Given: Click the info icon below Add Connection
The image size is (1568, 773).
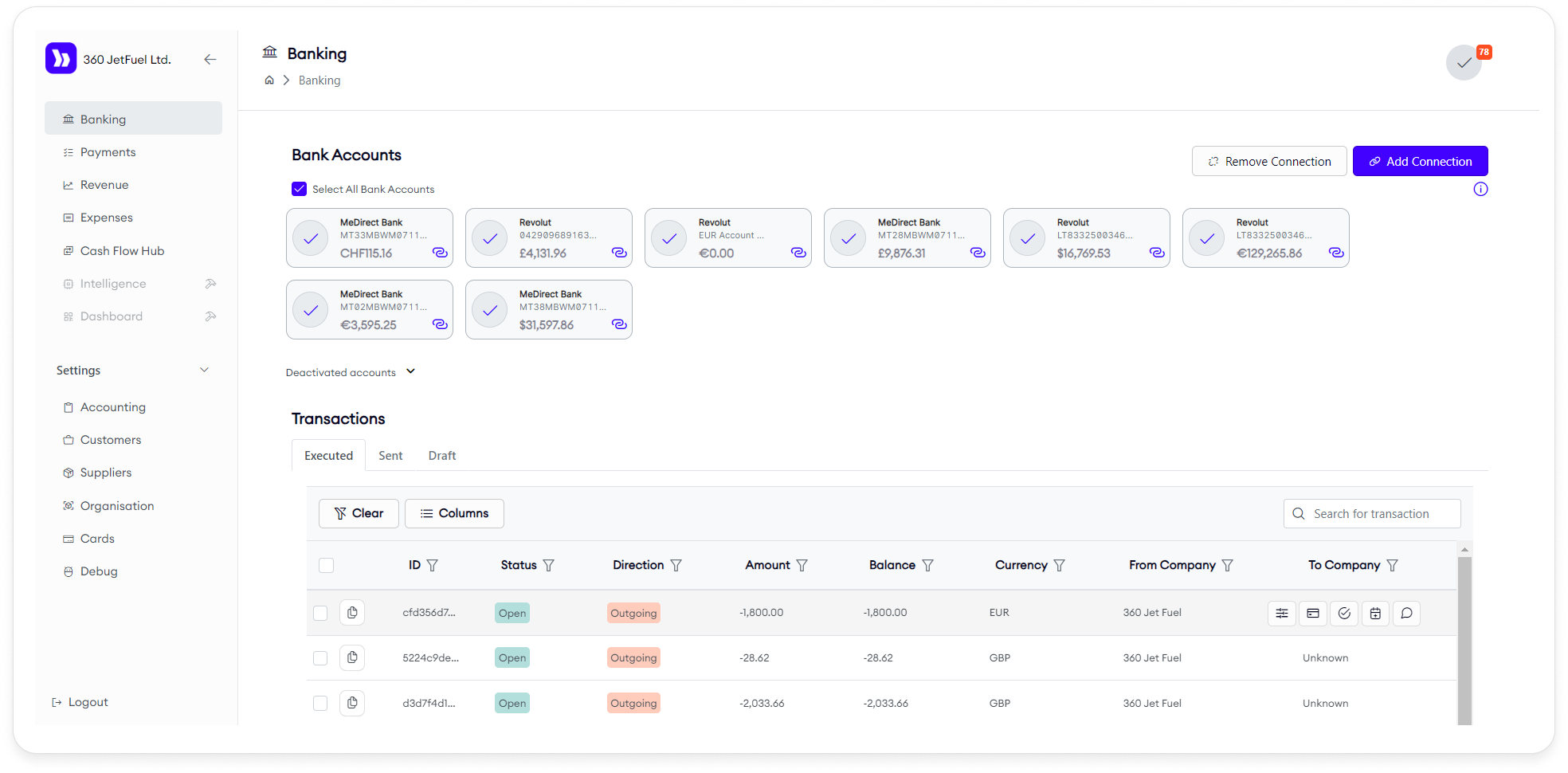Looking at the screenshot, I should [x=1480, y=189].
